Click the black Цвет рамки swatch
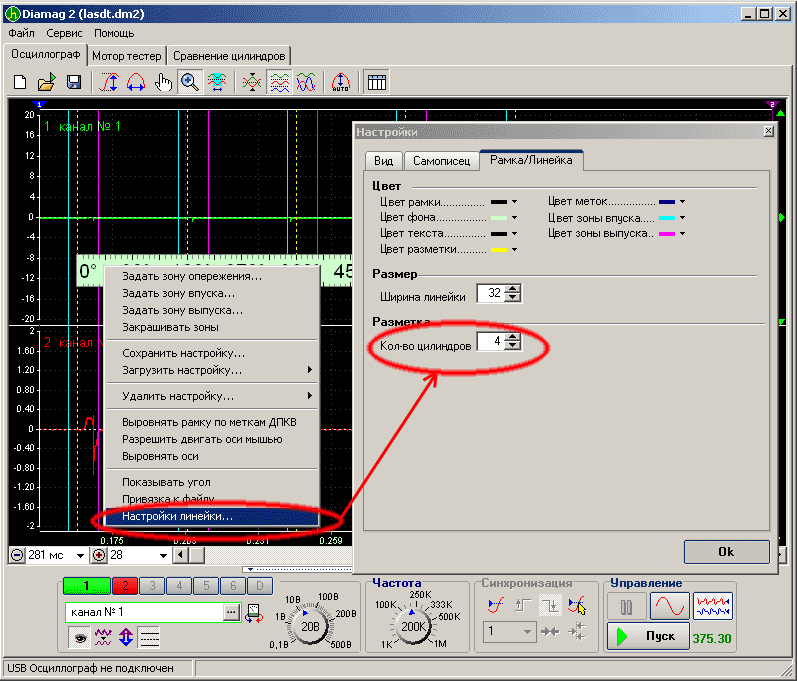Viewport: 797px width, 681px height. (499, 202)
